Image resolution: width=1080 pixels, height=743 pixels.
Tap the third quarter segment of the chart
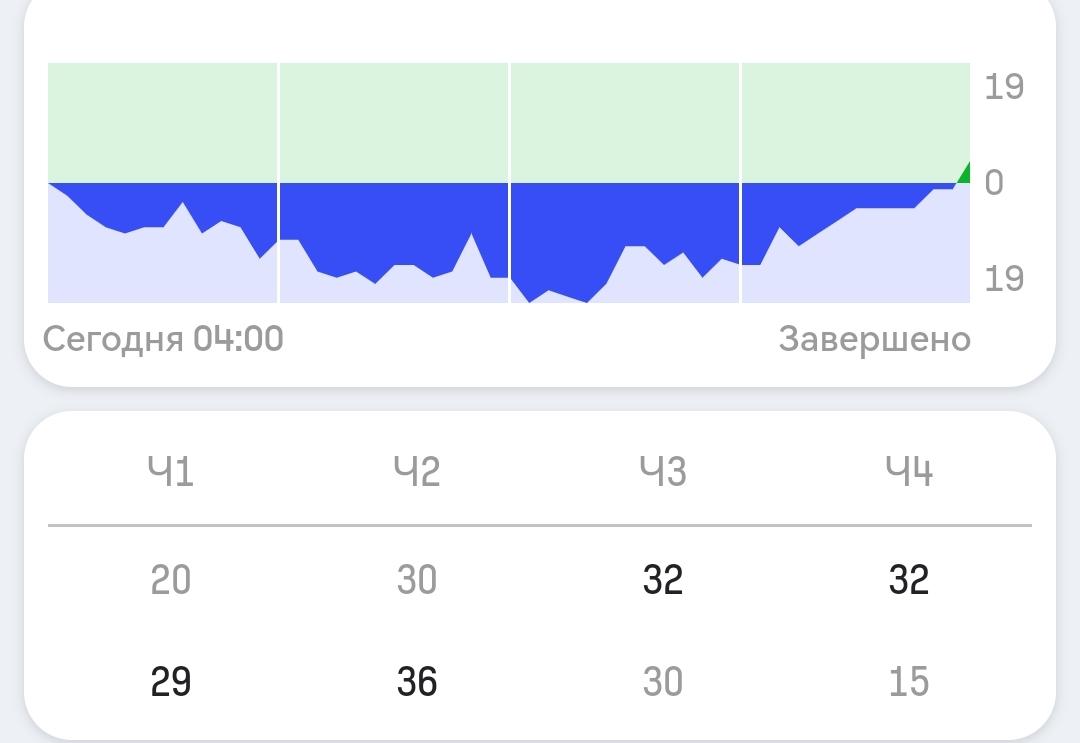pos(625,182)
